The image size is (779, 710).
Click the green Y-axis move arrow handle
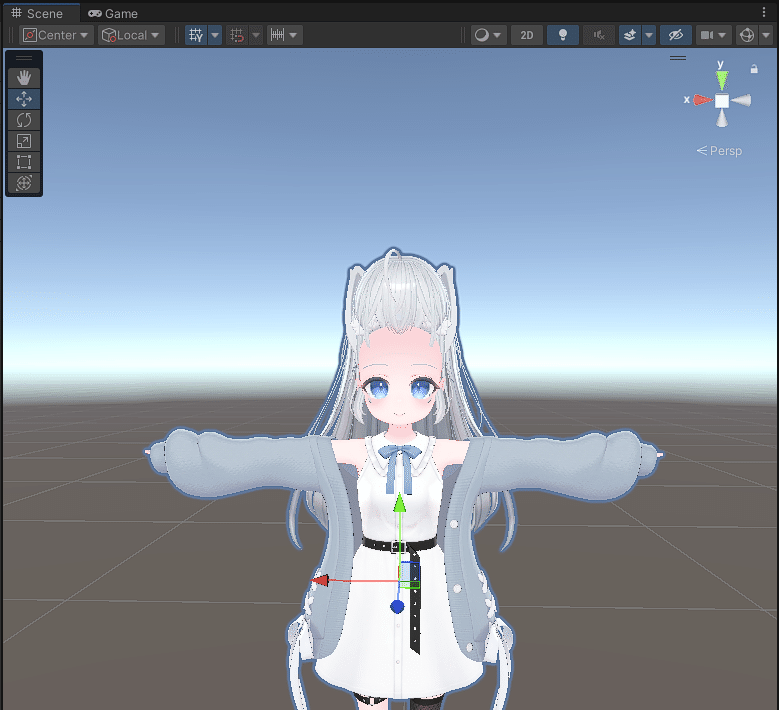tap(399, 503)
